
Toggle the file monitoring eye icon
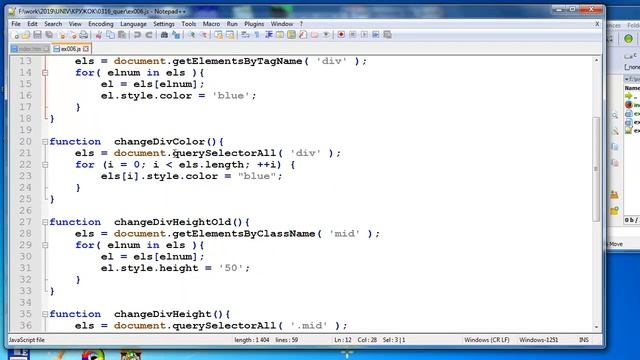coord(326,35)
